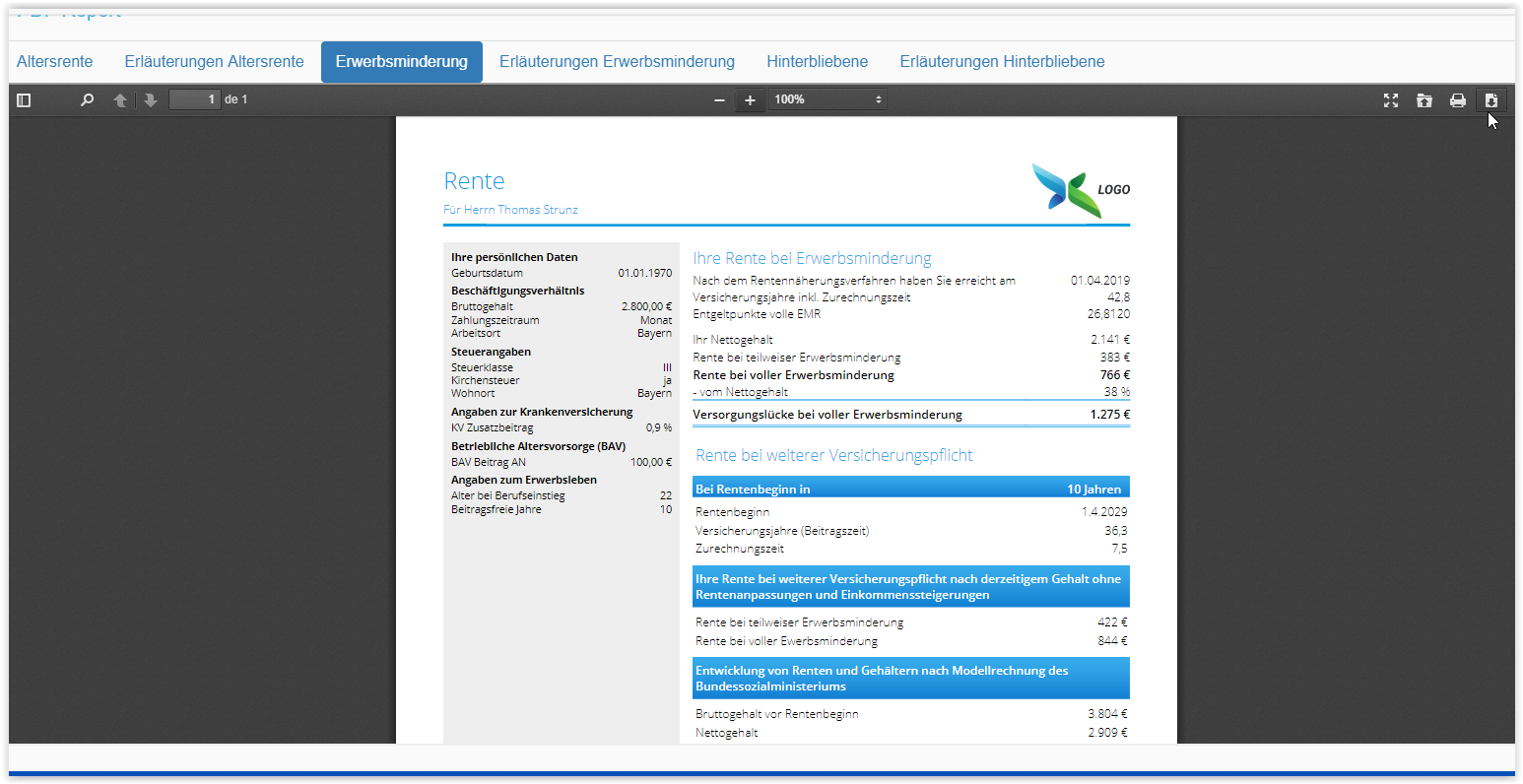The image size is (1523, 784).
Task: Zoom in with the plus button
Action: tap(750, 99)
